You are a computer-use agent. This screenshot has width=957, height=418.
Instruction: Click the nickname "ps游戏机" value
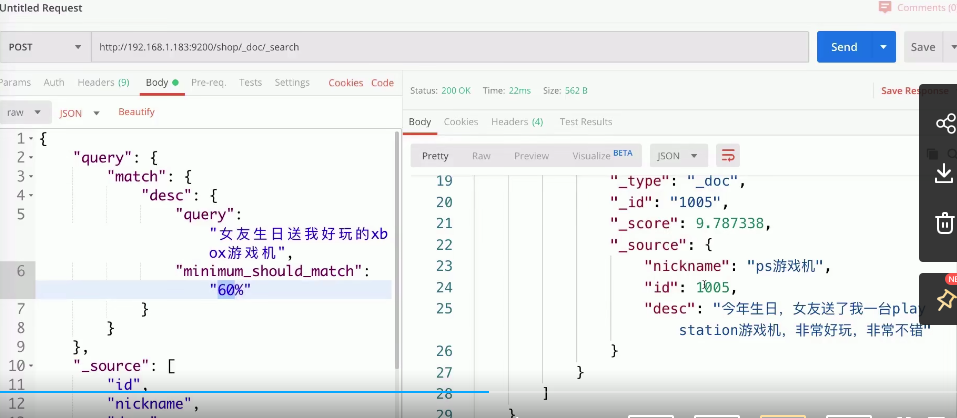click(x=785, y=266)
